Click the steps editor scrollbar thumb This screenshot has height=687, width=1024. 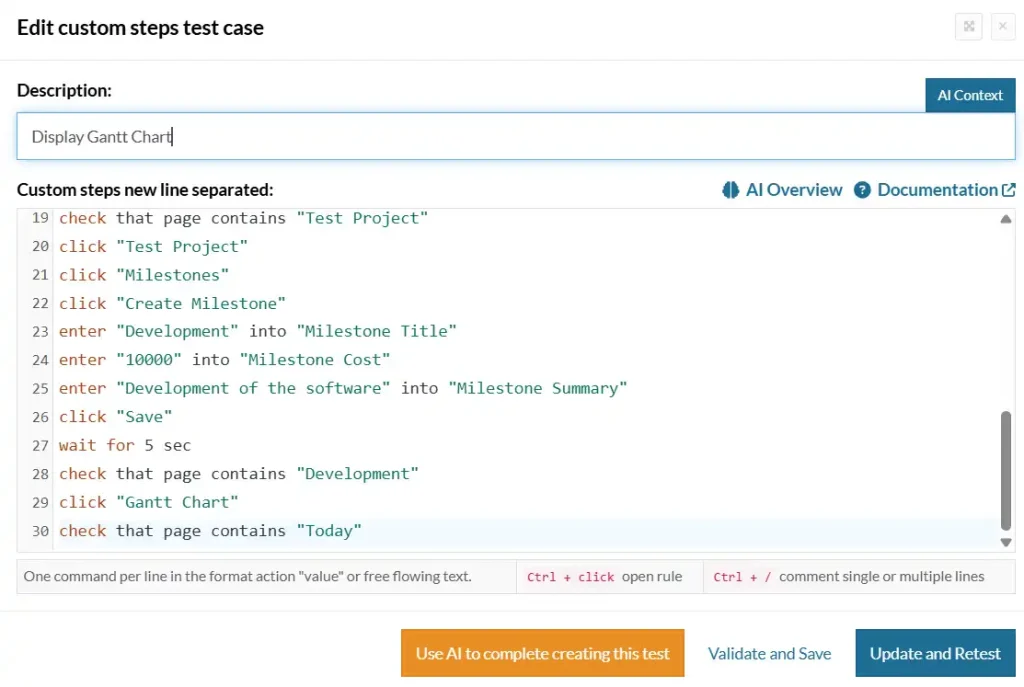[x=1006, y=470]
